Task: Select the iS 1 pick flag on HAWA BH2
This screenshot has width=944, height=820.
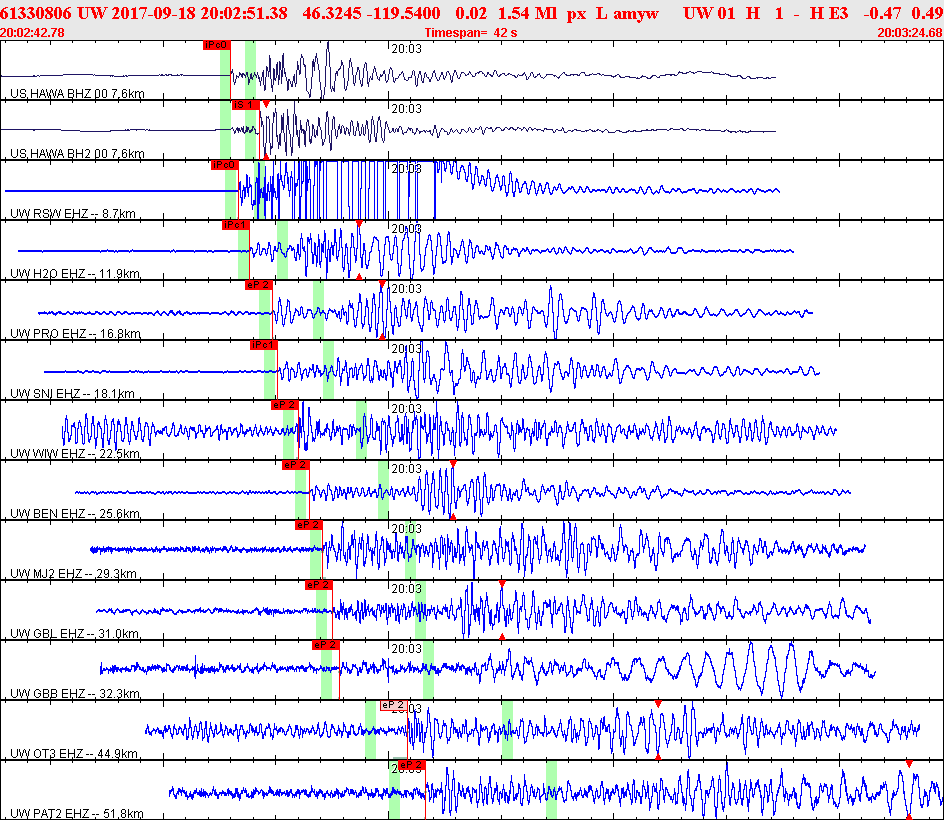Action: tap(246, 105)
